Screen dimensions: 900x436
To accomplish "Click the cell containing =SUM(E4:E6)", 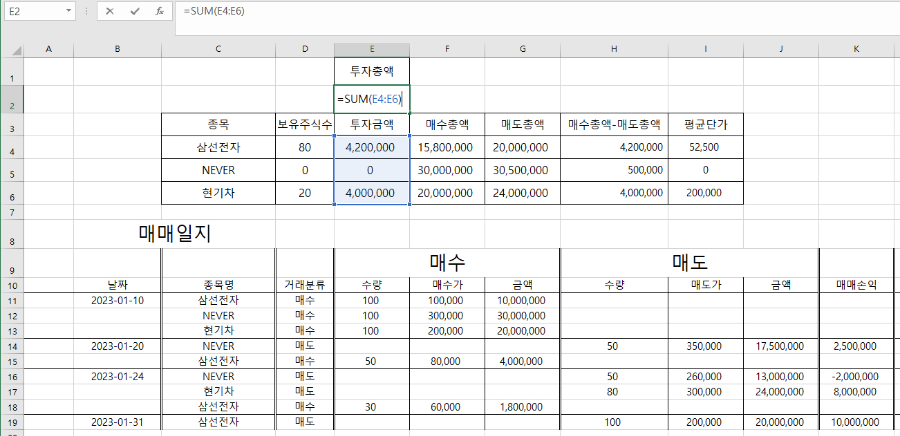I will click(x=372, y=99).
